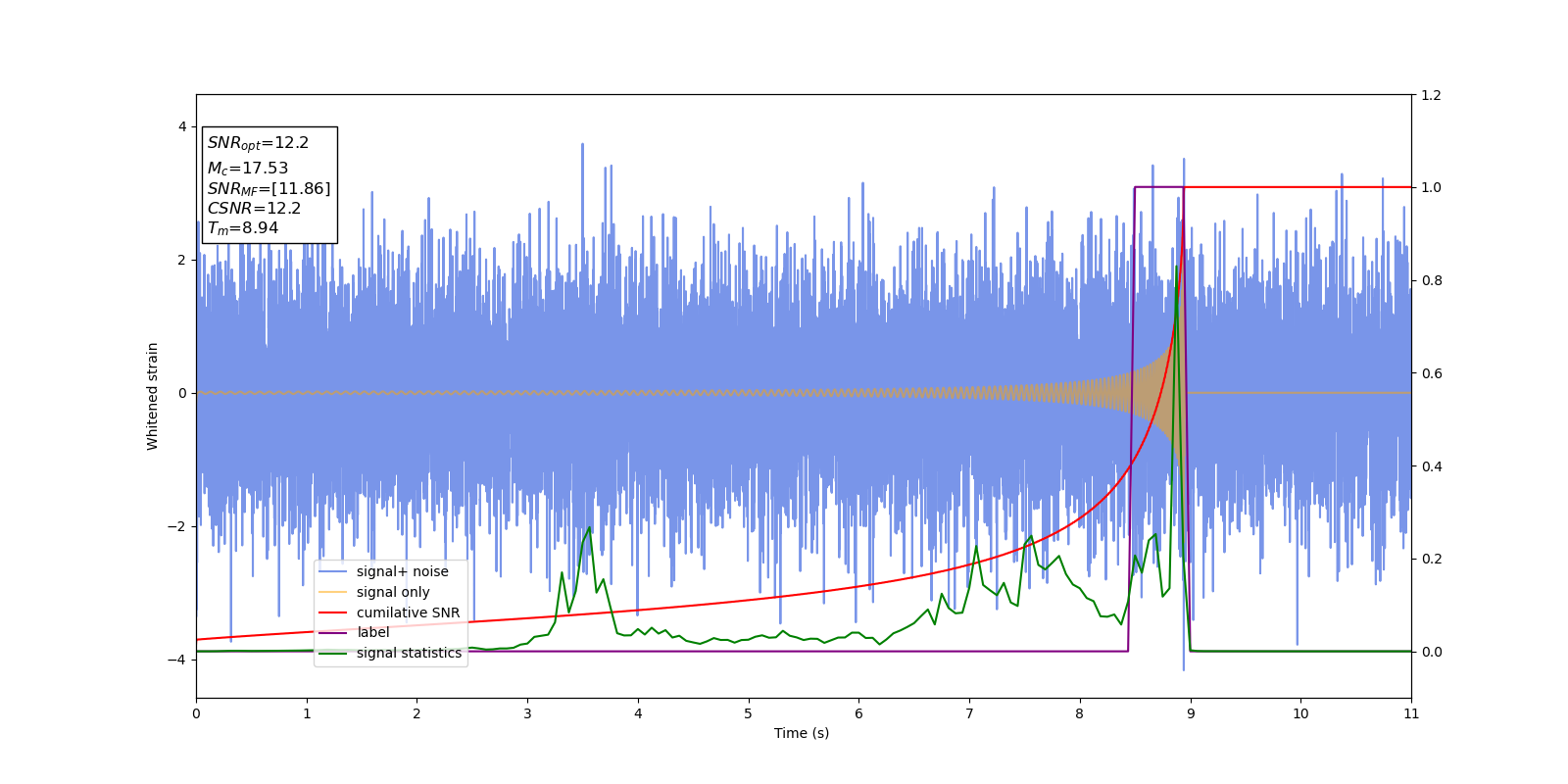The height and width of the screenshot is (784, 1568).
Task: Click the 'Time (s)' x-axis label
Action: [802, 733]
